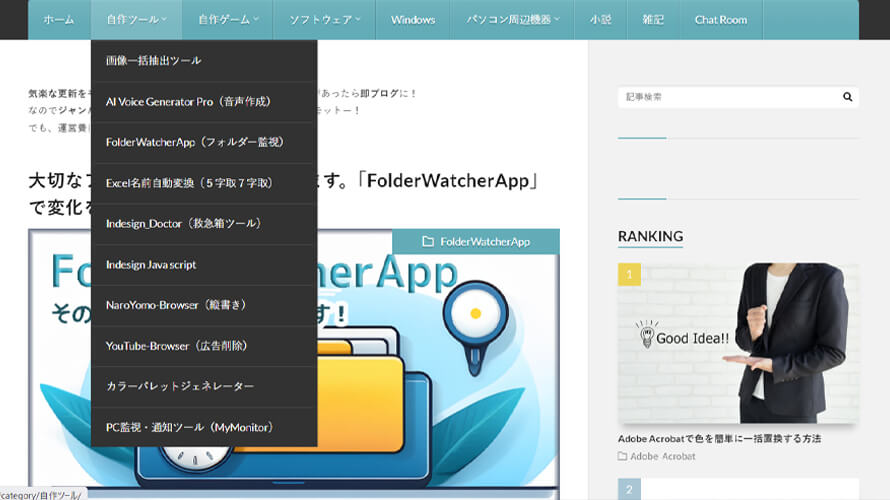Viewport: 890px width, 500px height.
Task: Click the search magnifier icon
Action: click(x=847, y=97)
